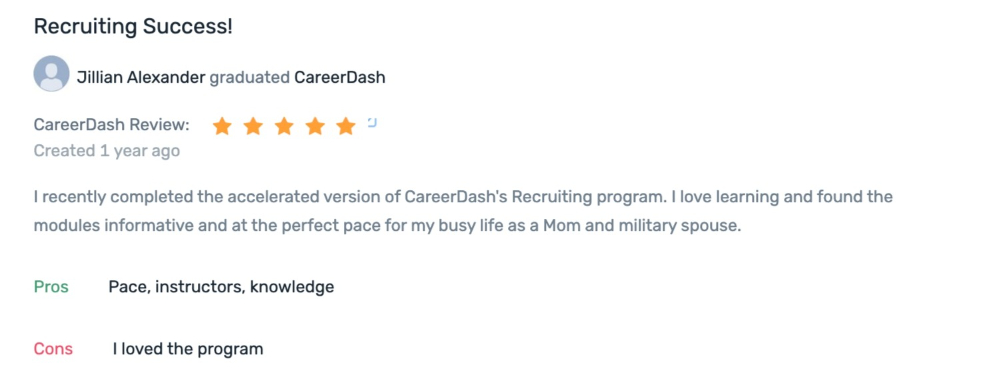
Task: Select the first orange rating star
Action: [222, 126]
